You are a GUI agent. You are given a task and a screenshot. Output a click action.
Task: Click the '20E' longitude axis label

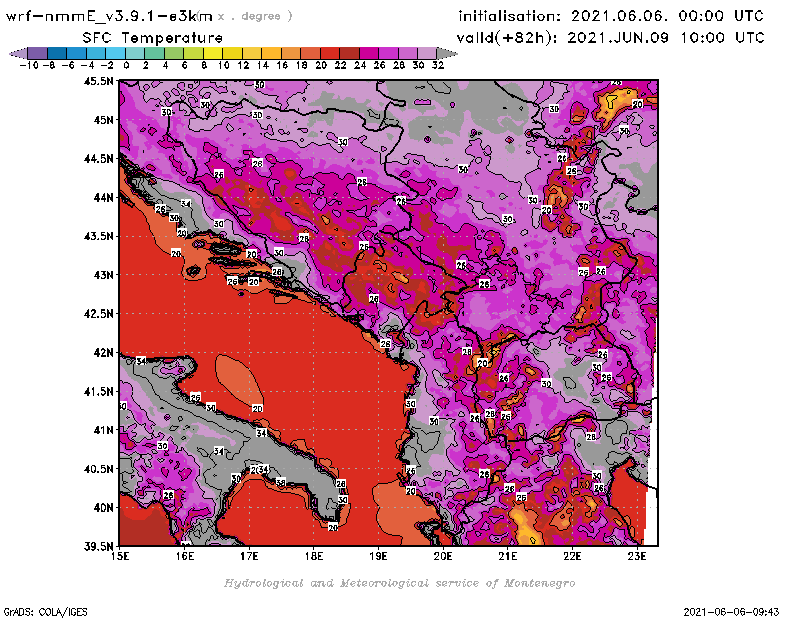pyautogui.click(x=443, y=556)
